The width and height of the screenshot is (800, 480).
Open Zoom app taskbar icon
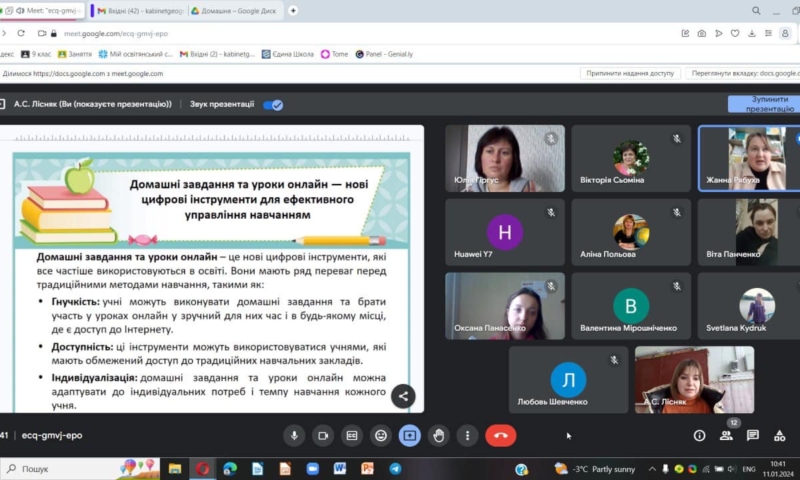(x=312, y=469)
